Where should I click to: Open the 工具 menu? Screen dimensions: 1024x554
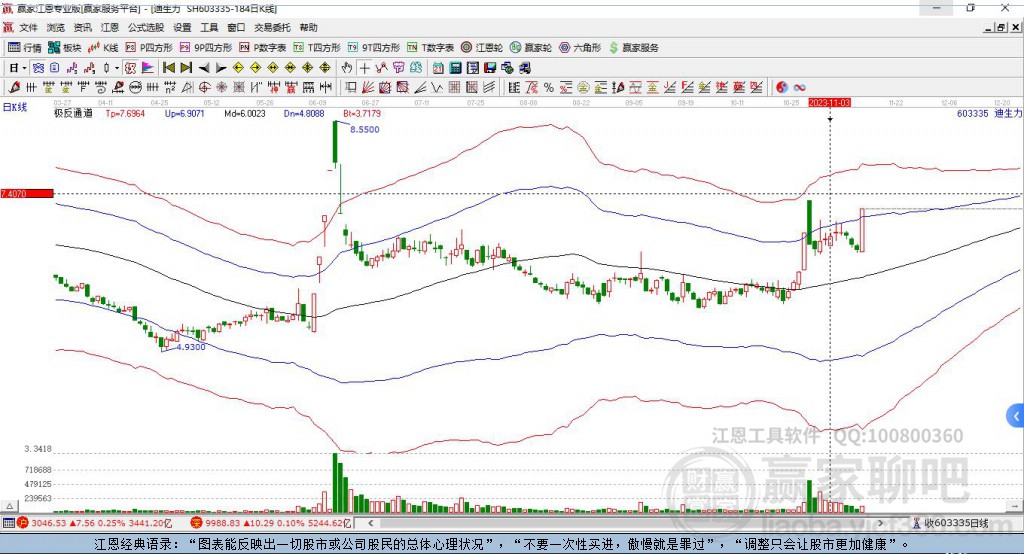209,27
